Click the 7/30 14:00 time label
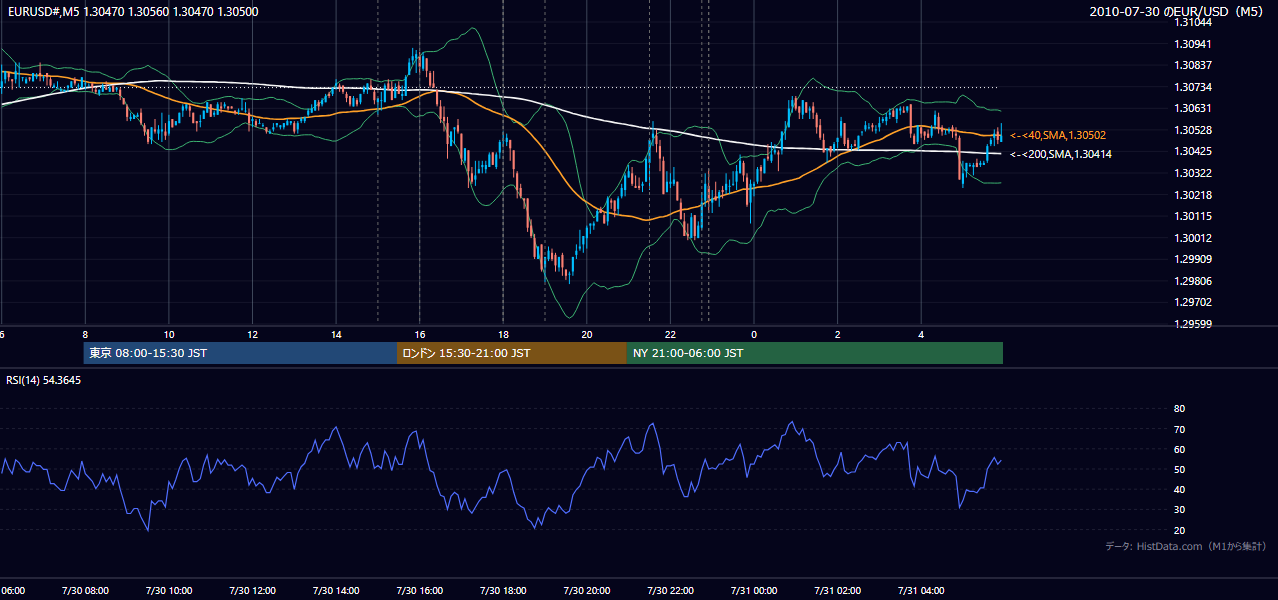 (336, 591)
